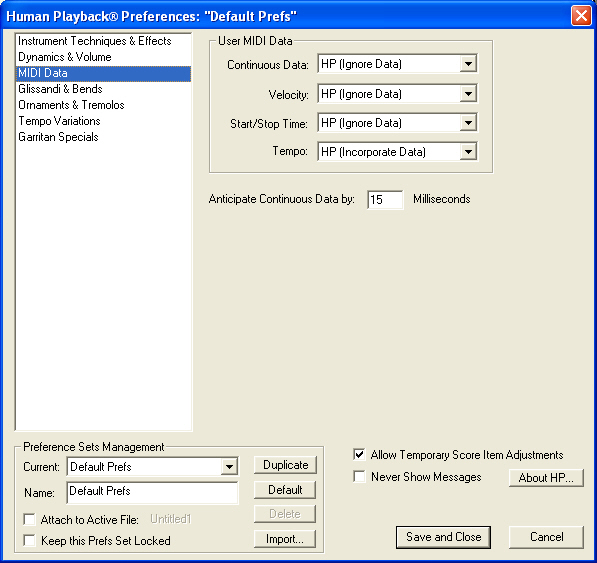Open the Tempo data dropdown
This screenshot has height=563, width=597.
(x=397, y=152)
